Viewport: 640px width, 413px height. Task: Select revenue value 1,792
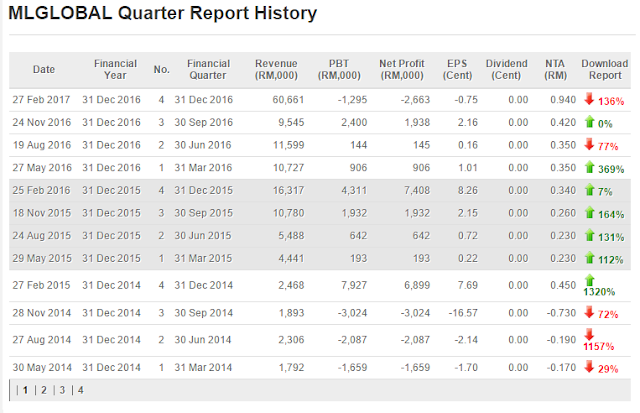(291, 367)
